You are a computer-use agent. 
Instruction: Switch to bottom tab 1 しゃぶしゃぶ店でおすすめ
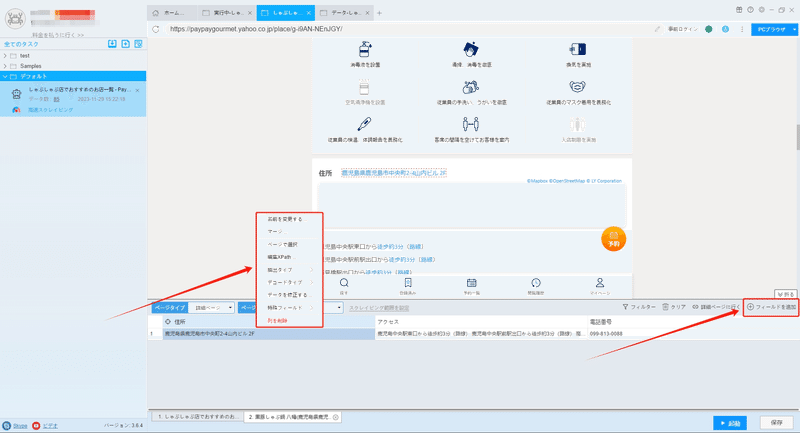[197, 417]
